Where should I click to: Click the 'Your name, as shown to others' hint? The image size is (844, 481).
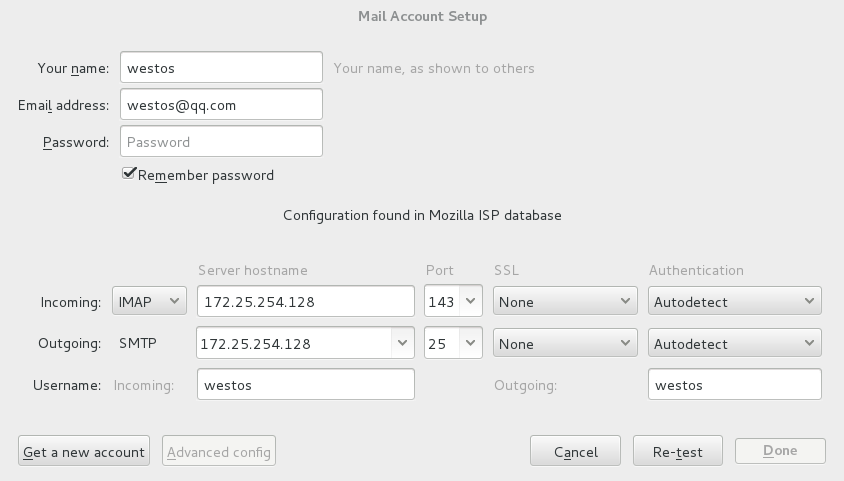pyautogui.click(x=434, y=68)
